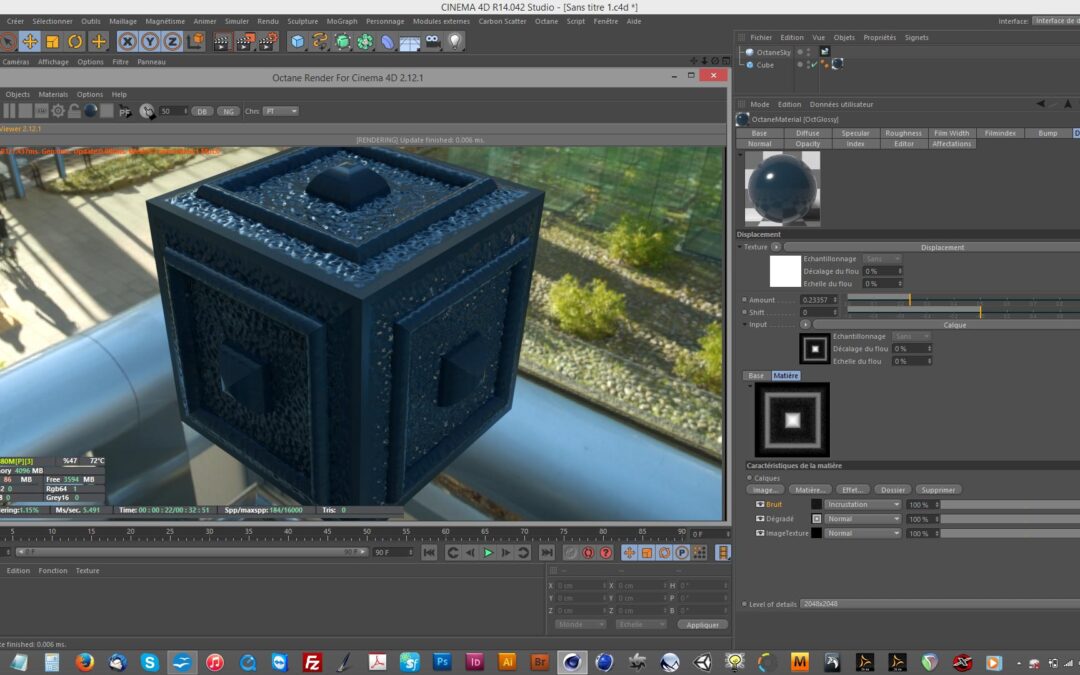Click the Scale tool icon

click(x=52, y=41)
